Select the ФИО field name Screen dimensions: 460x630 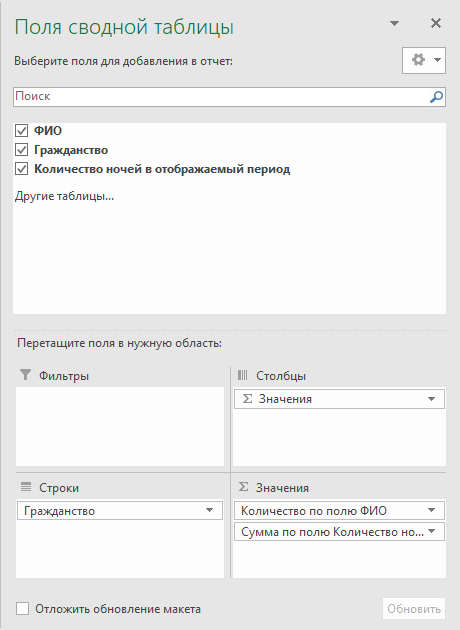tap(48, 131)
